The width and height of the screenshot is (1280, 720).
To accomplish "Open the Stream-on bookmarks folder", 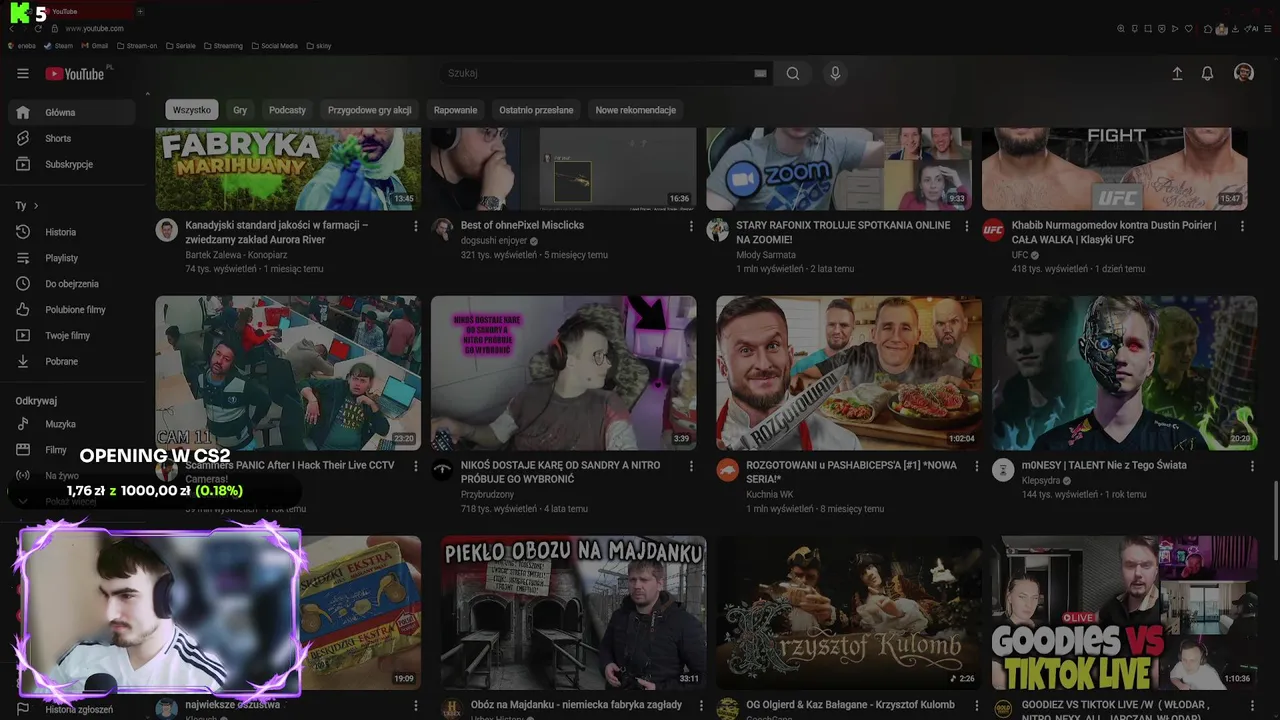I will [137, 45].
